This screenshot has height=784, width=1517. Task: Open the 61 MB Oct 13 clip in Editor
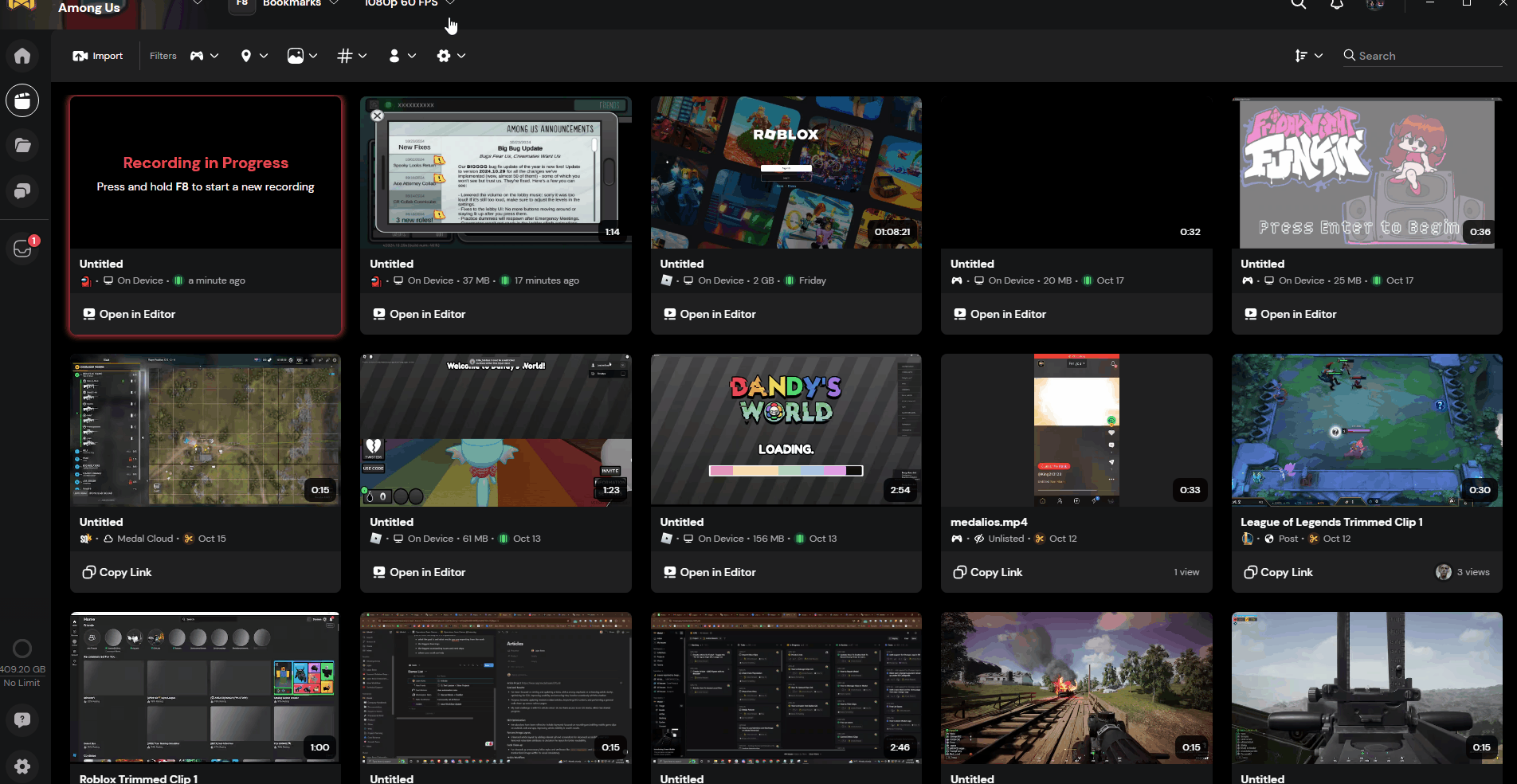click(419, 572)
